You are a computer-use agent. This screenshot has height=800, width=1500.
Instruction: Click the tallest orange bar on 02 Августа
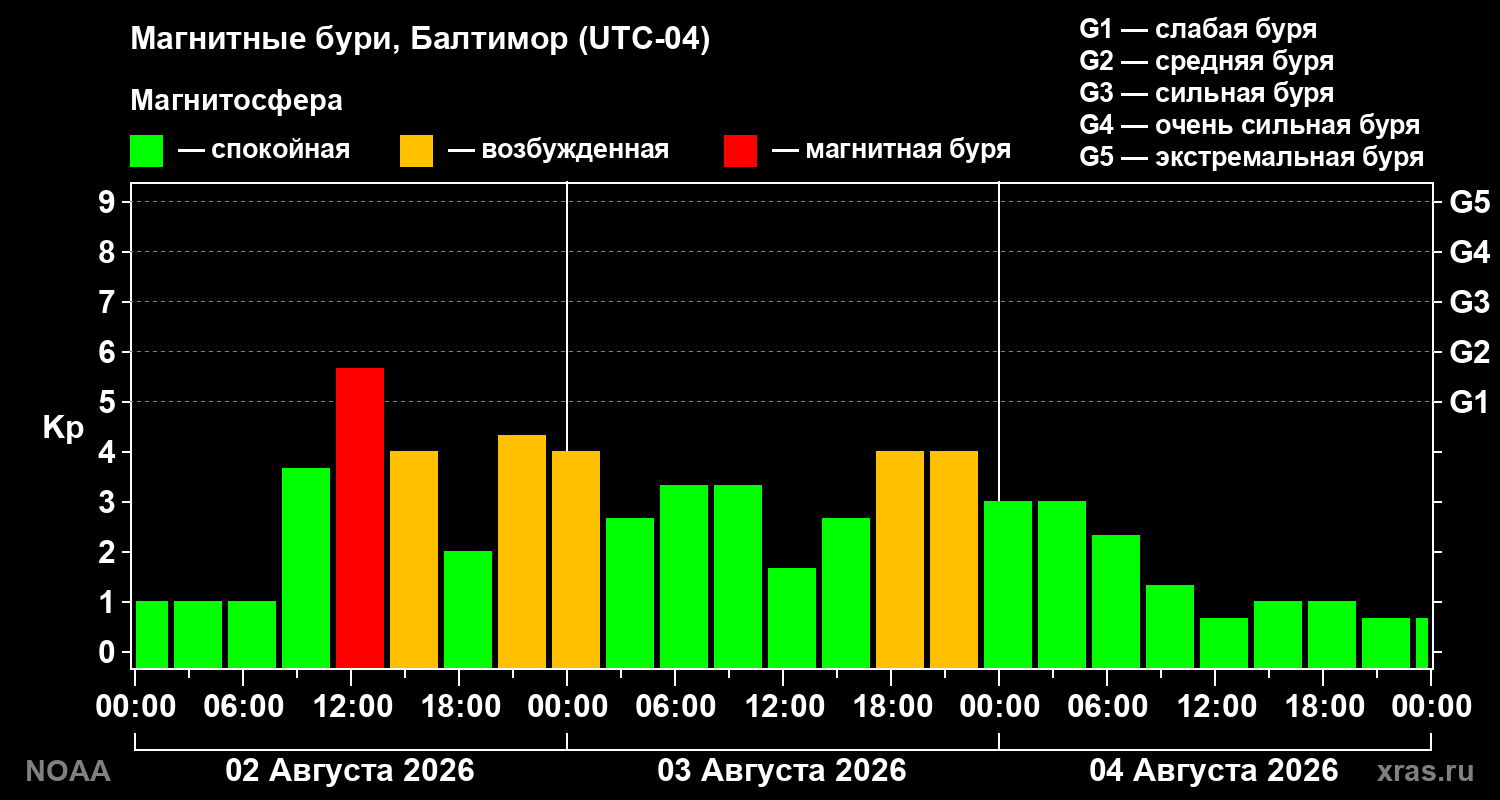(x=522, y=551)
